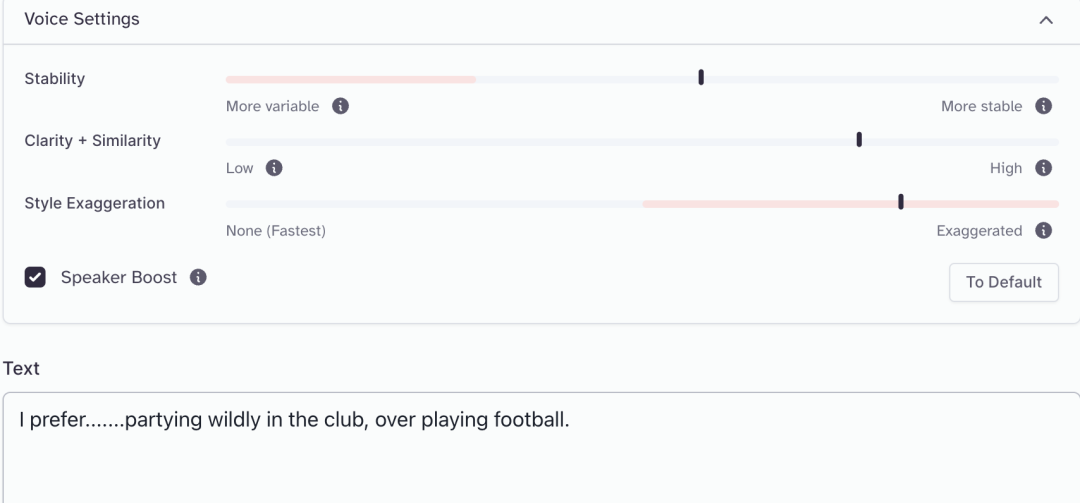Click the None (Fastest) label
Screen dimensions: 1080x503
[276, 231]
